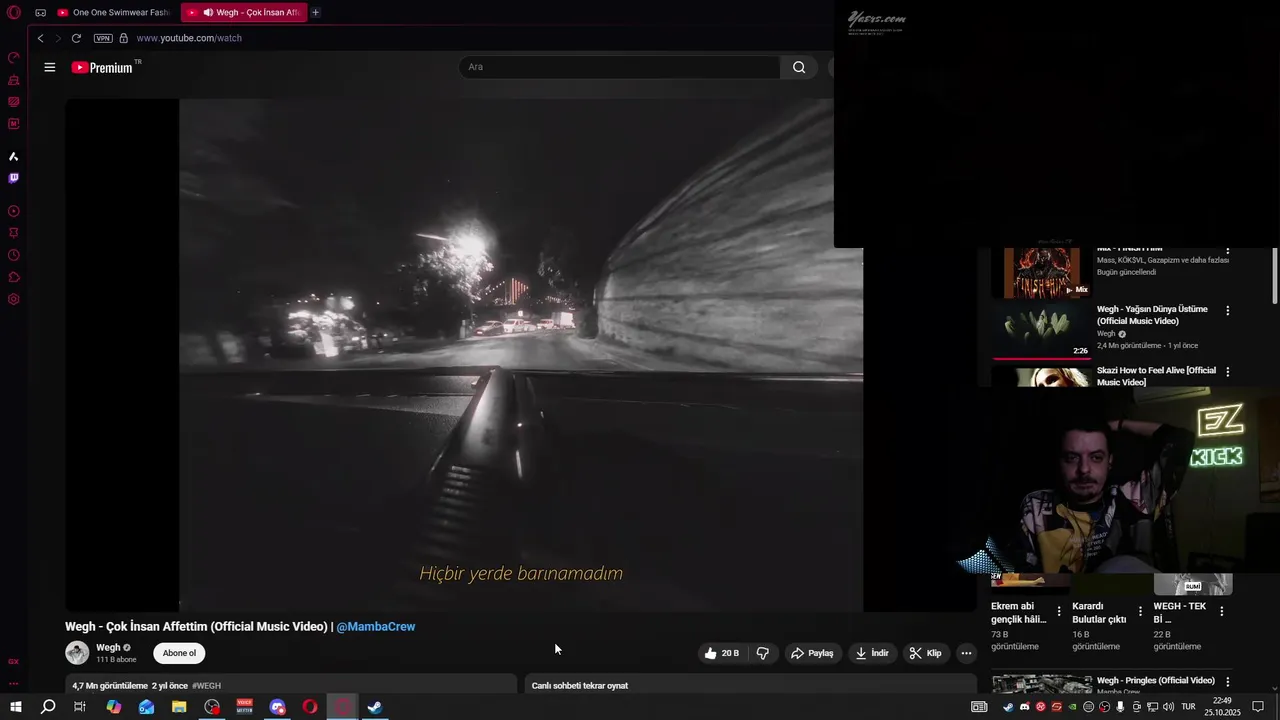The image size is (1280, 720).
Task: Open FINISH HIM mix thumbnail
Action: [x=1041, y=273]
